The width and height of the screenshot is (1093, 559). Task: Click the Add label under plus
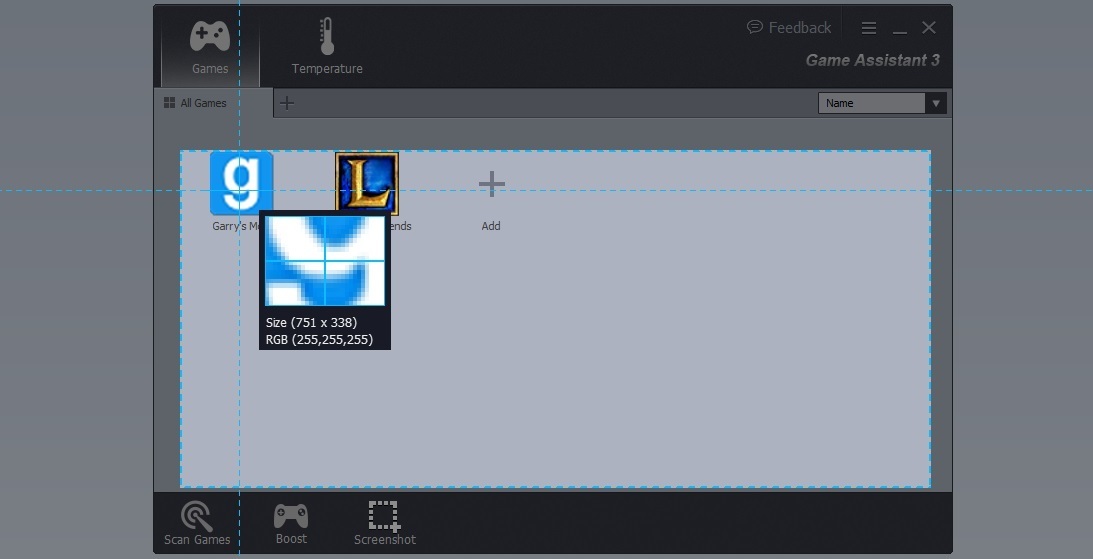[x=491, y=226]
